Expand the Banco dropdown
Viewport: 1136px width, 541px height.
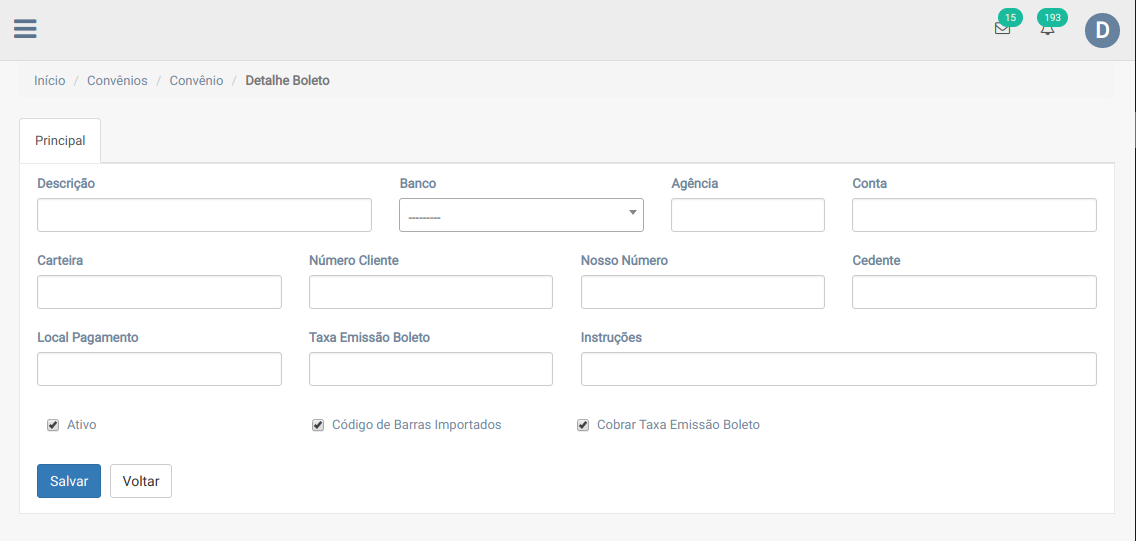[x=521, y=215]
